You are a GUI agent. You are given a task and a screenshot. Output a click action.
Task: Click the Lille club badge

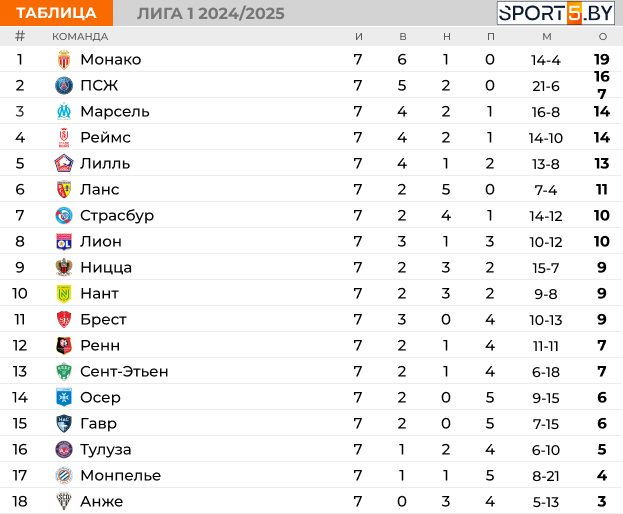click(x=64, y=164)
